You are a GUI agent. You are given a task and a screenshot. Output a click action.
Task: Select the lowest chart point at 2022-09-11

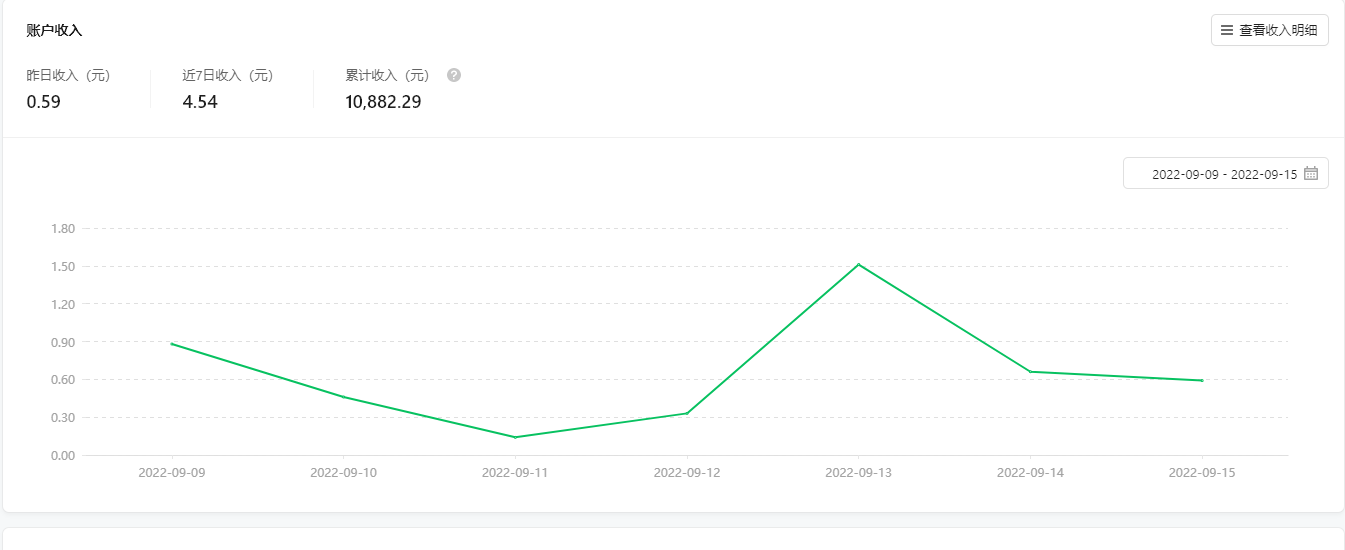(x=515, y=437)
